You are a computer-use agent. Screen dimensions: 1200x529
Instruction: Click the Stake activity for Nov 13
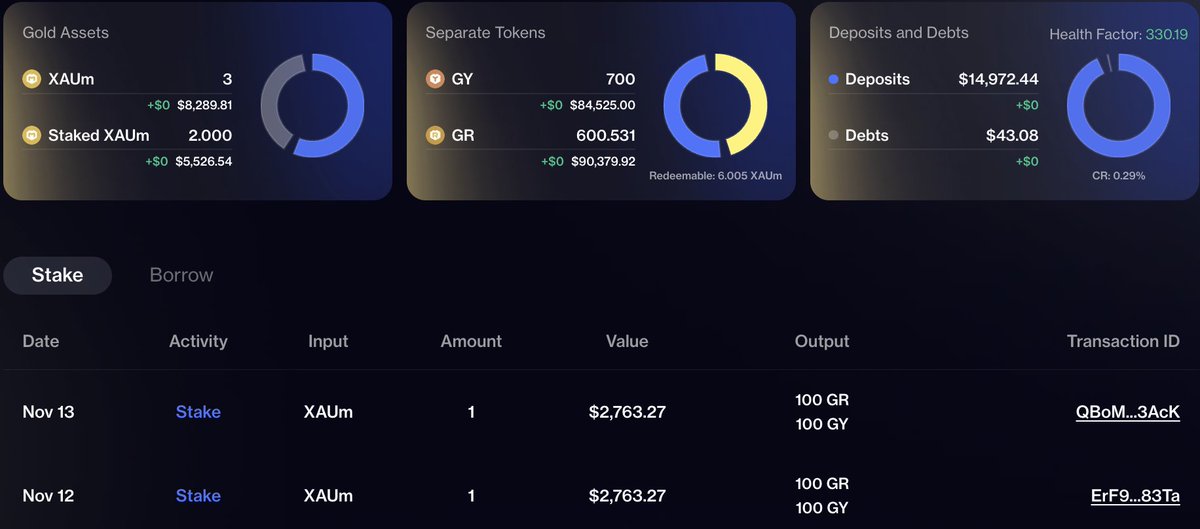(198, 412)
